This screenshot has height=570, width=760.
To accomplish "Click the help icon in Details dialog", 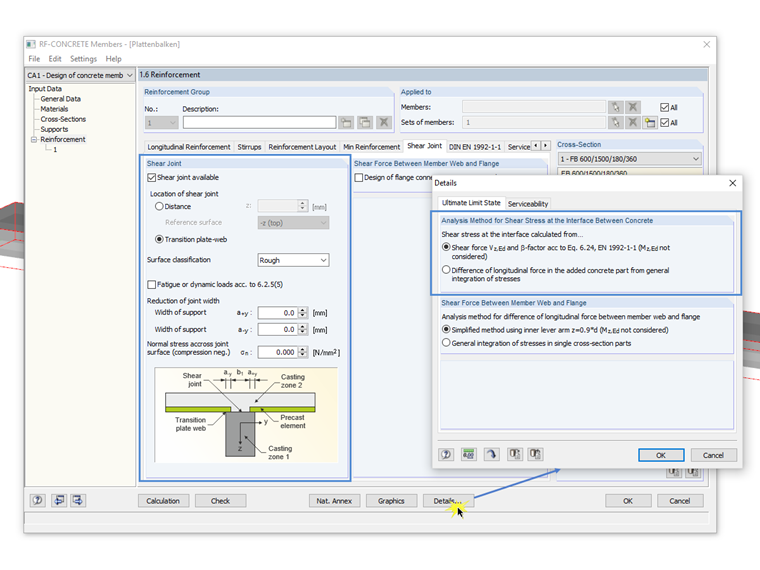I will [446, 454].
